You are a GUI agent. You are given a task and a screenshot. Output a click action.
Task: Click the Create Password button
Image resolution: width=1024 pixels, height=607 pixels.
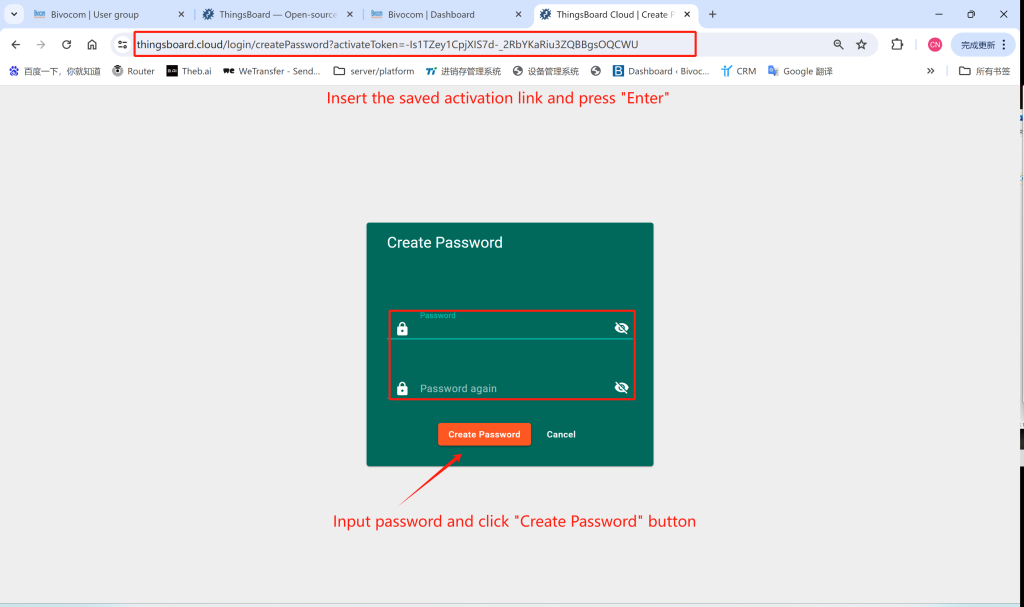point(484,434)
